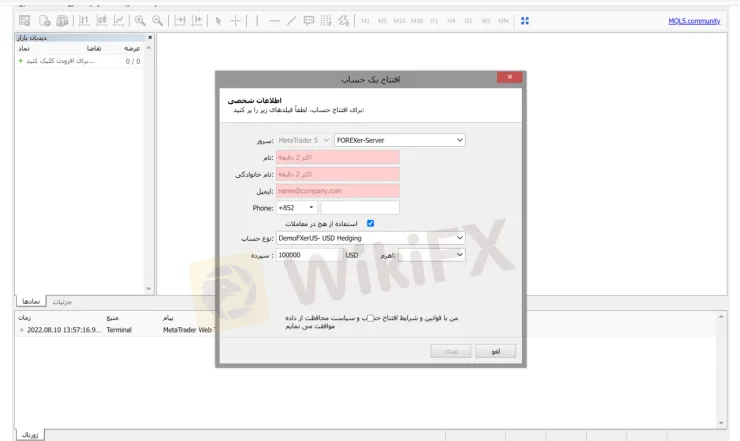Select the M1 timeframe button
Screen dimensions: 740x441
pos(365,20)
